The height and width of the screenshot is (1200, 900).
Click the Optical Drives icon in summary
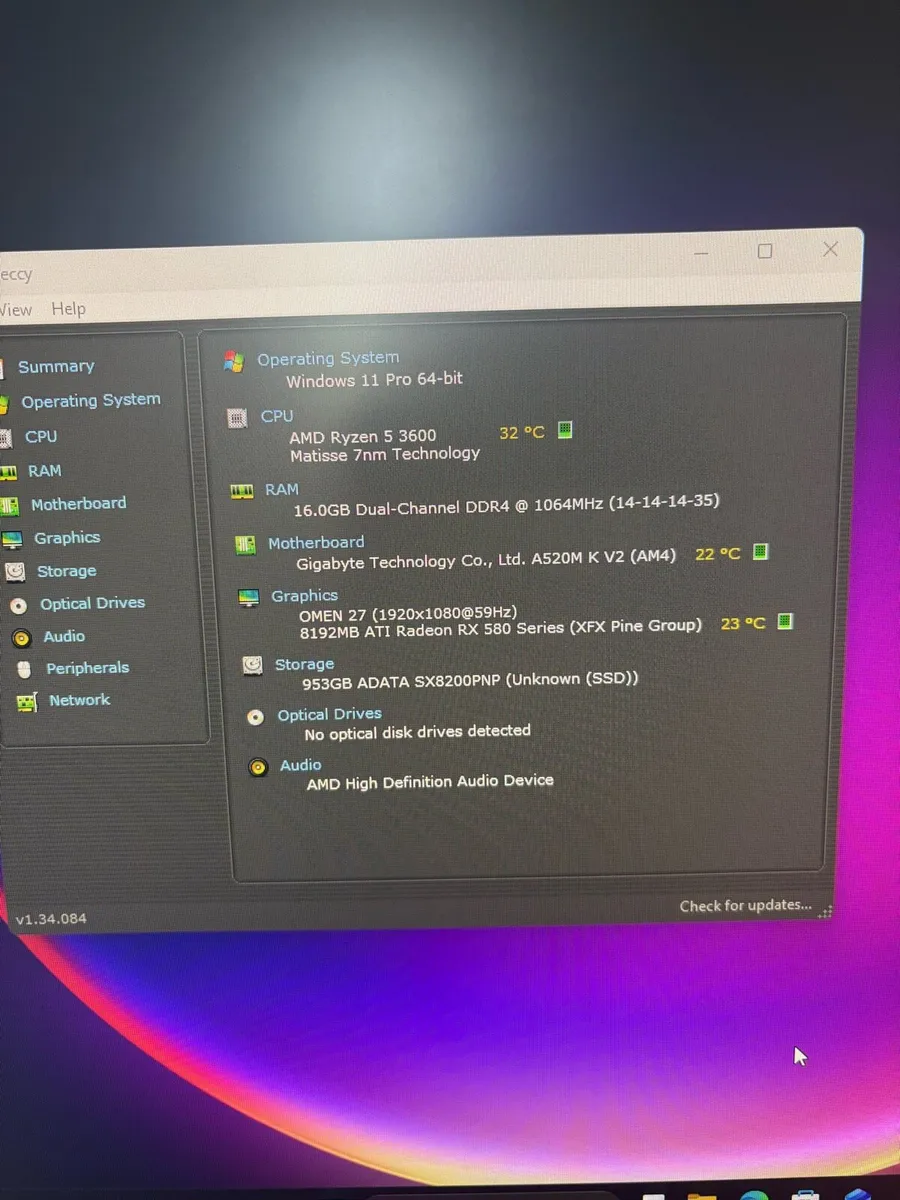[x=256, y=717]
